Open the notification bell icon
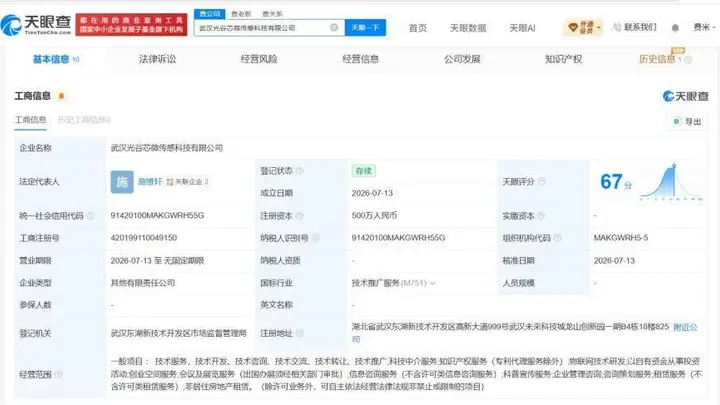The width and height of the screenshot is (720, 405). point(675,28)
